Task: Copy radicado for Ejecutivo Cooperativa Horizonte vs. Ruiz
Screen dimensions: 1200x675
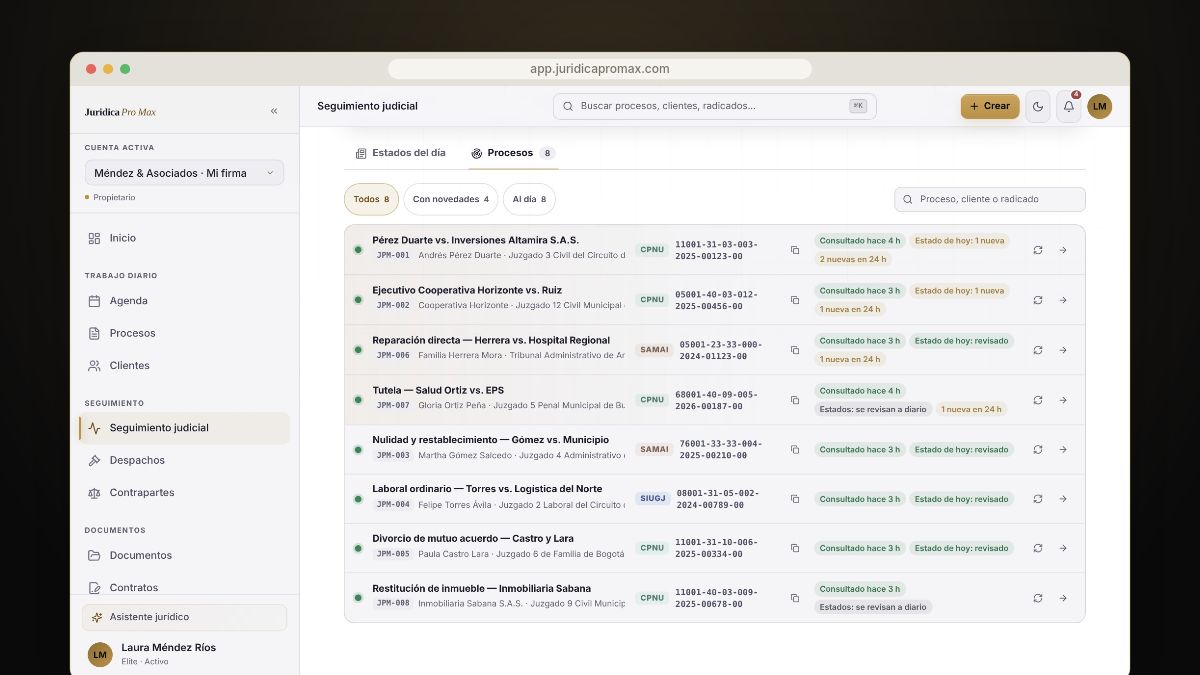Action: [795, 300]
